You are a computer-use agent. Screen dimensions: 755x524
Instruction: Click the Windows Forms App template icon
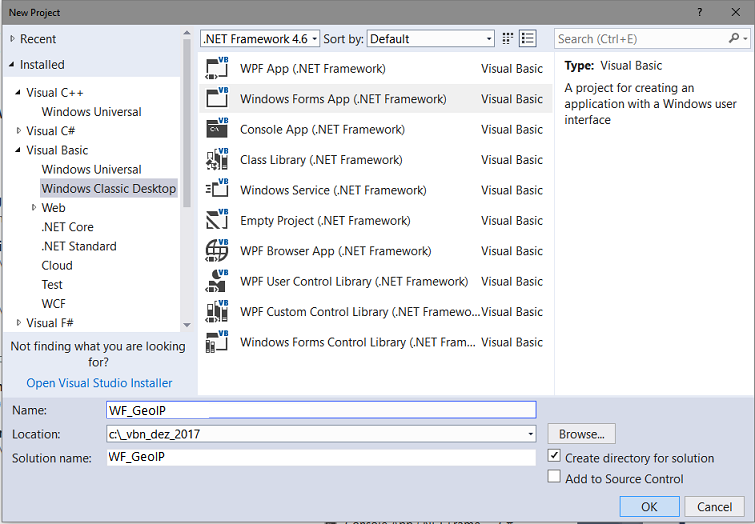pyautogui.click(x=217, y=98)
